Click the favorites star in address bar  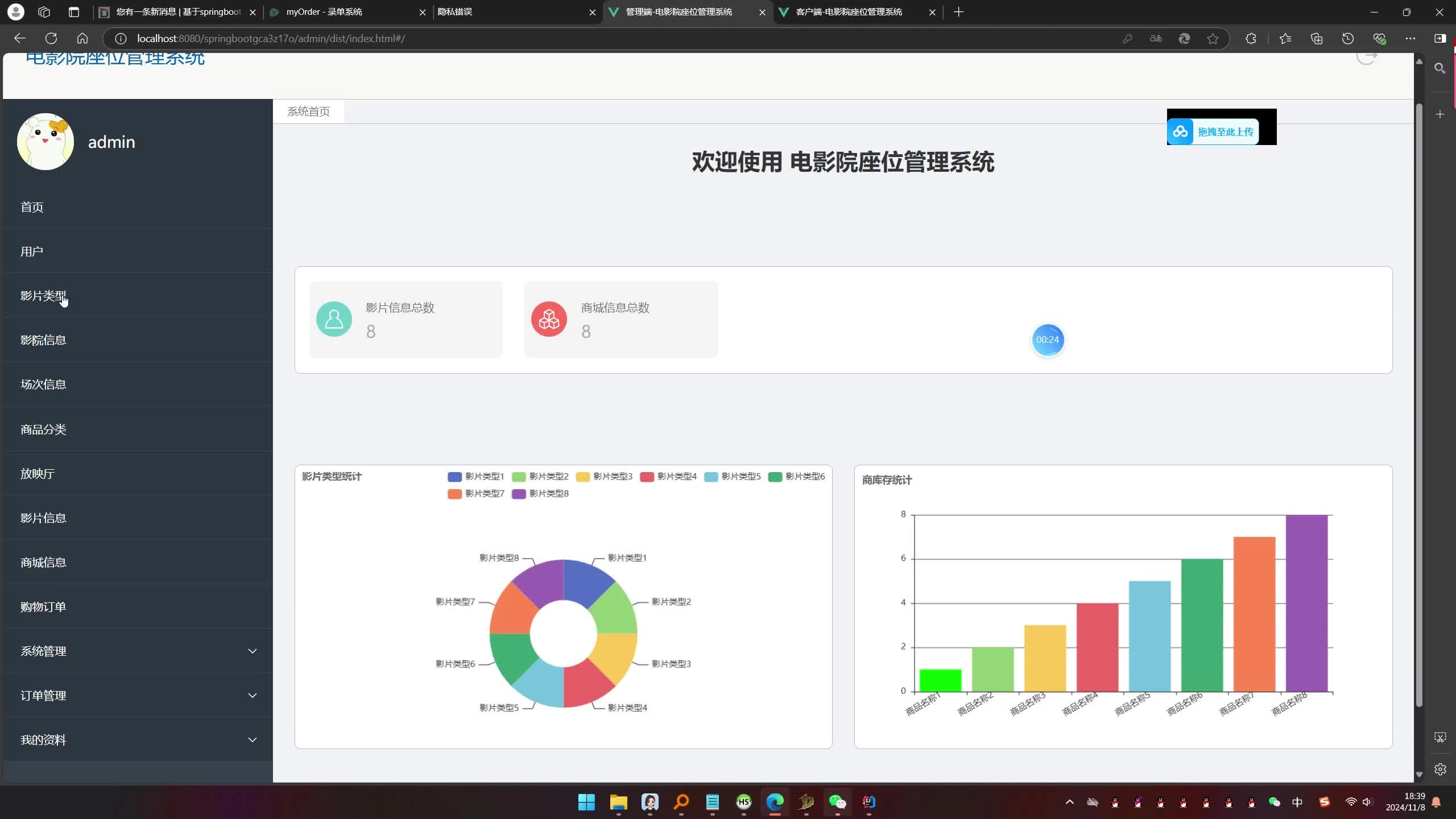[1213, 39]
